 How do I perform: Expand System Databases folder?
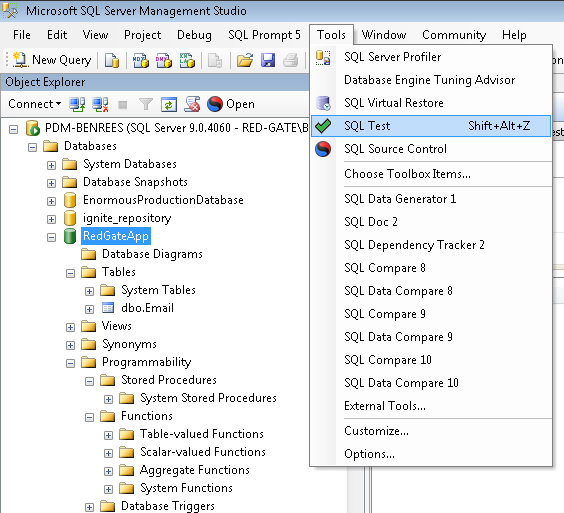(x=51, y=165)
